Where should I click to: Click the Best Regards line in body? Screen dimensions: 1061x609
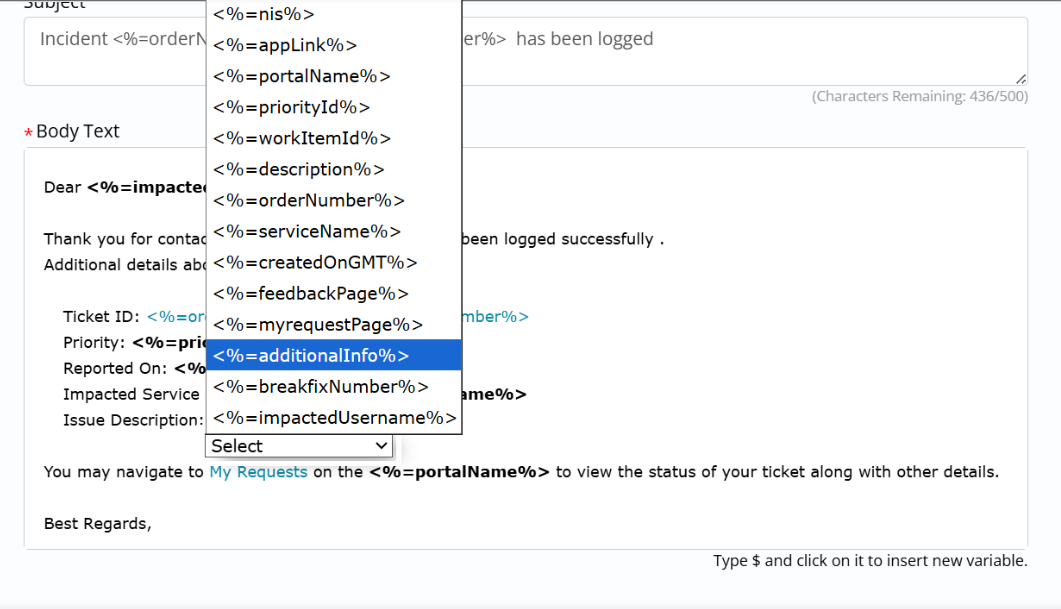(x=98, y=523)
